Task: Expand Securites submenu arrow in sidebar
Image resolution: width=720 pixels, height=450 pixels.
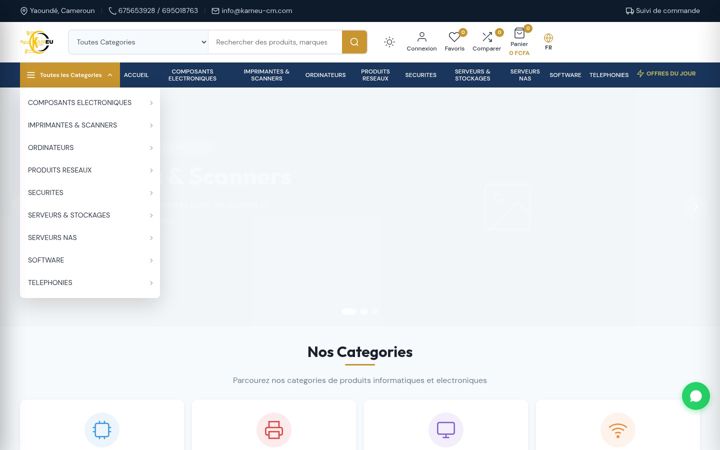Action: click(151, 193)
